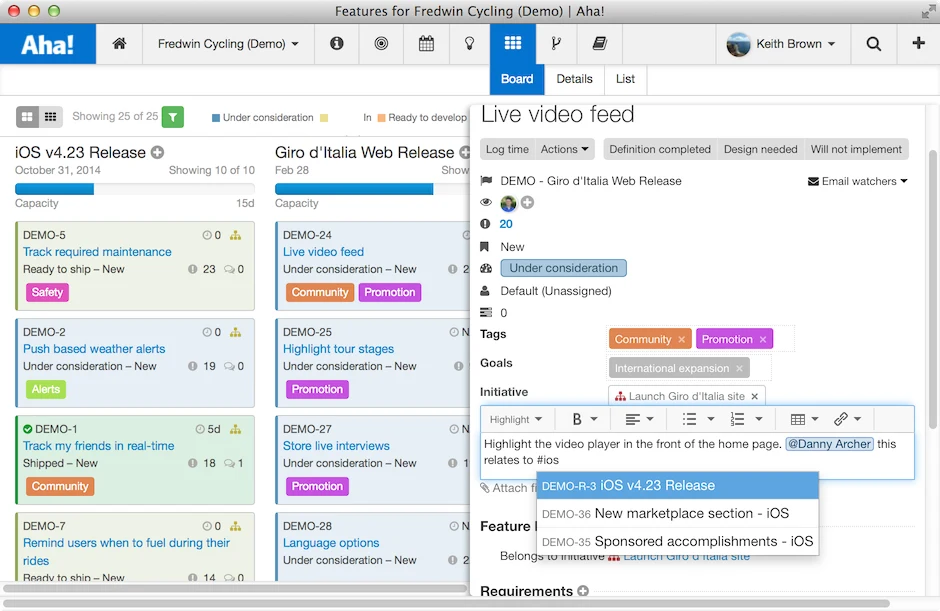940x611 pixels.
Task: Click the Safety tag on DEMO-5
Action: tap(47, 293)
